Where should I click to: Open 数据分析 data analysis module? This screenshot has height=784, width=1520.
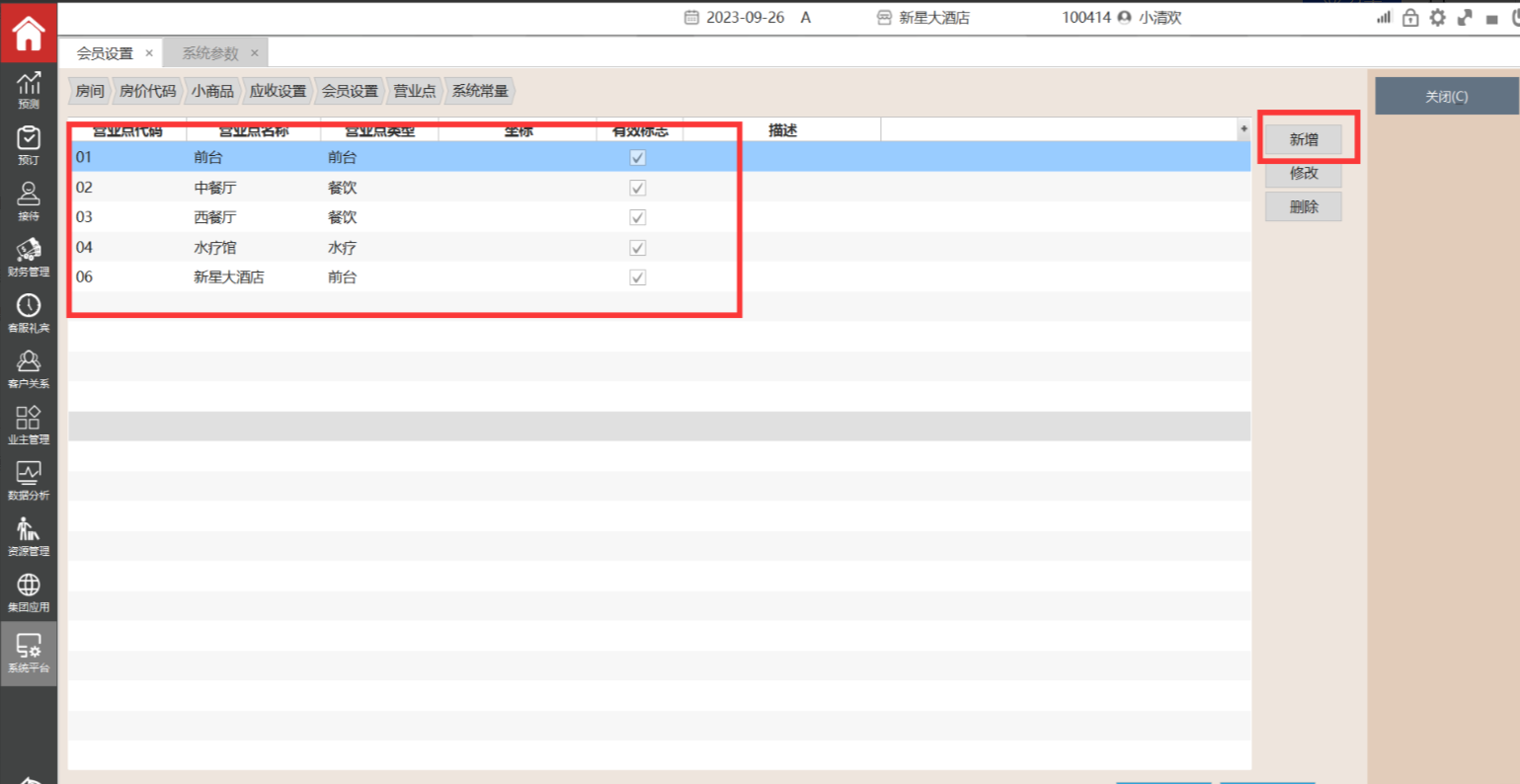click(29, 480)
